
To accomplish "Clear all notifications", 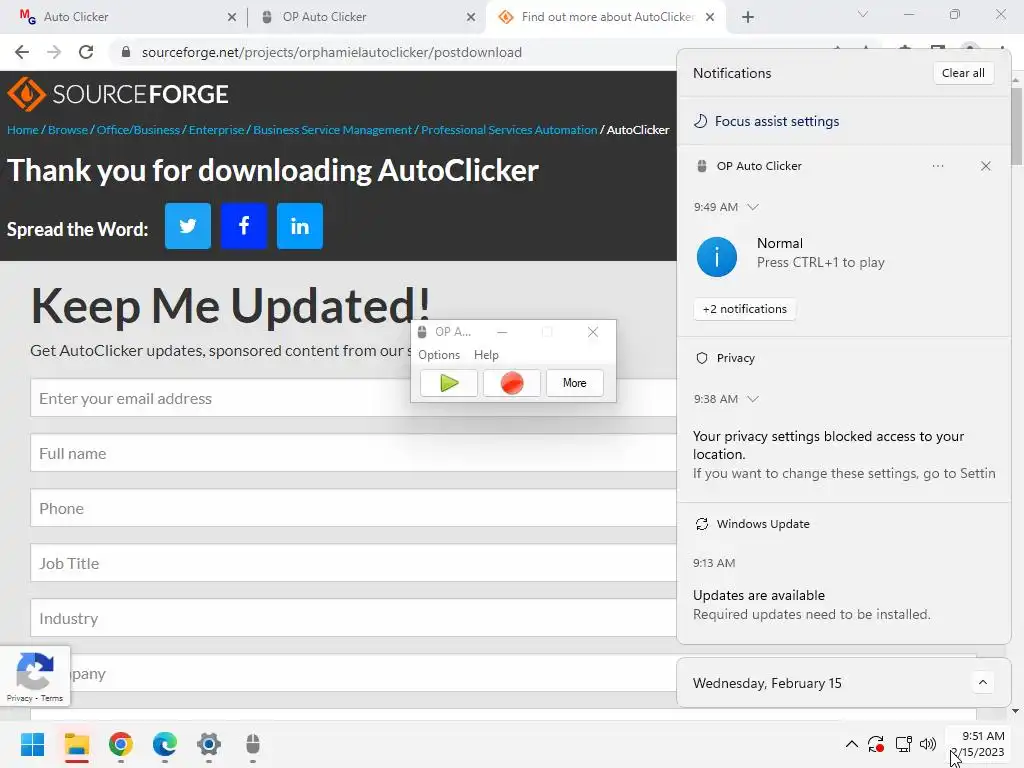I will [963, 73].
